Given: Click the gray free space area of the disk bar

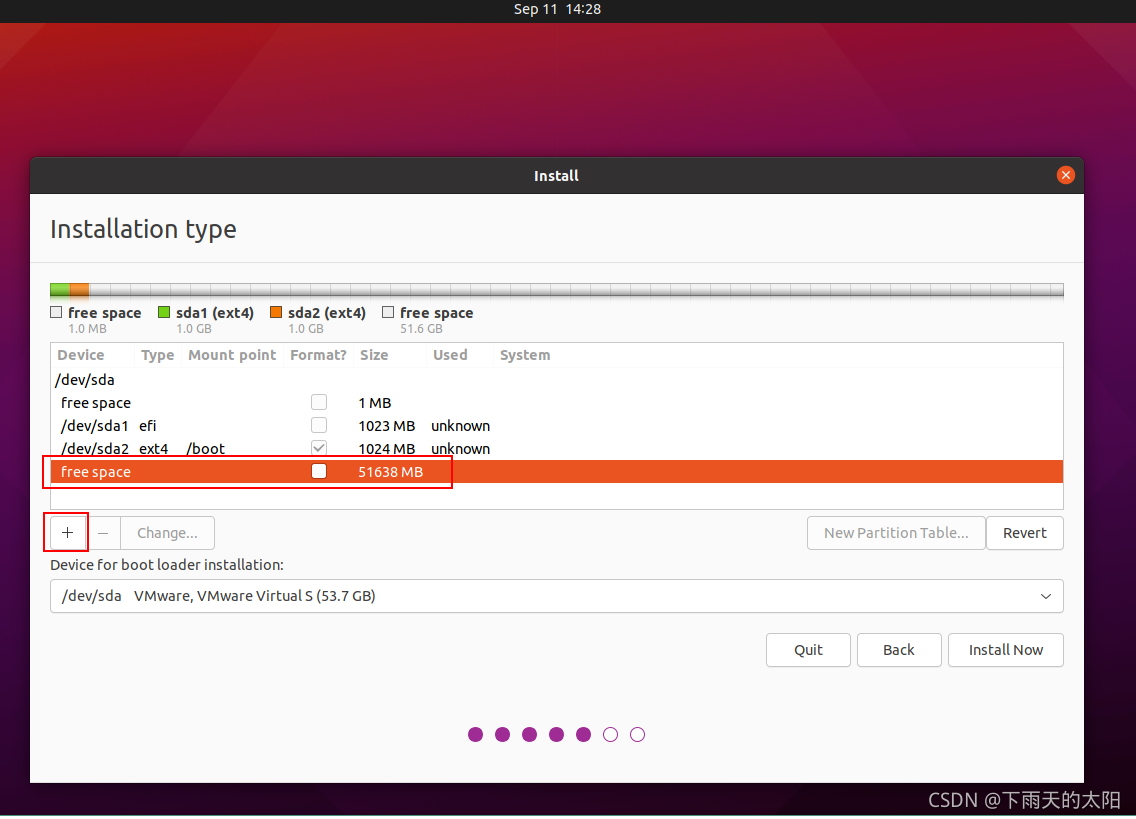Looking at the screenshot, I should click(576, 291).
